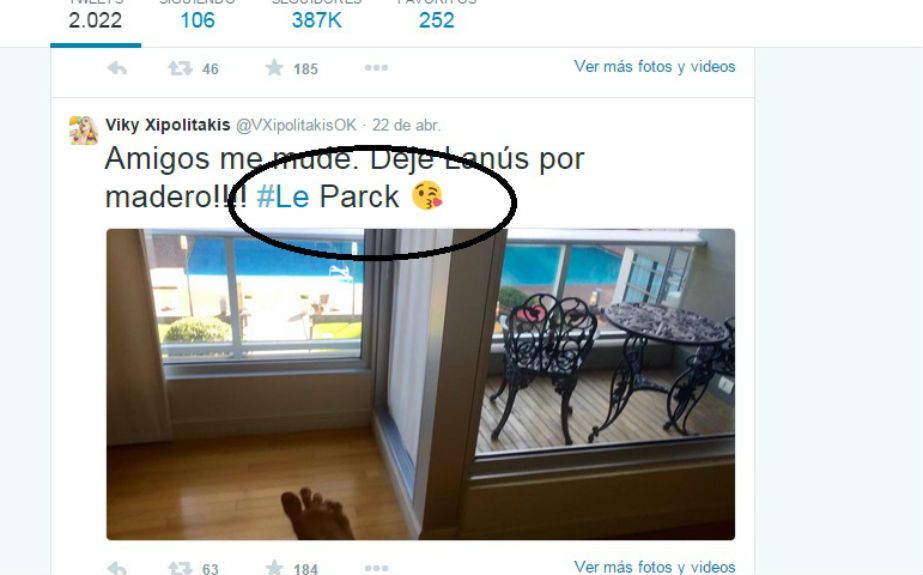Open the @VXipolitakisOK handle

click(x=296, y=125)
